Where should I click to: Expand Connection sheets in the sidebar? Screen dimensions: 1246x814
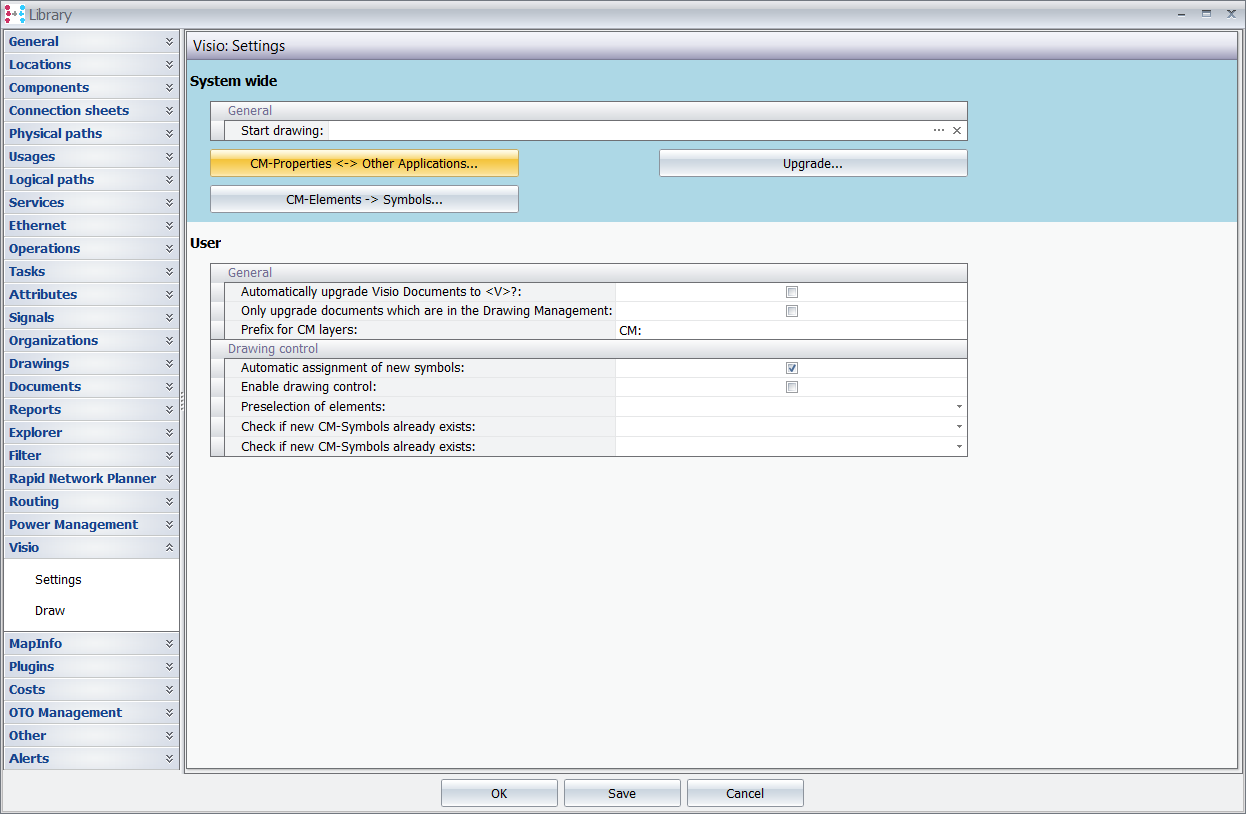tap(91, 111)
